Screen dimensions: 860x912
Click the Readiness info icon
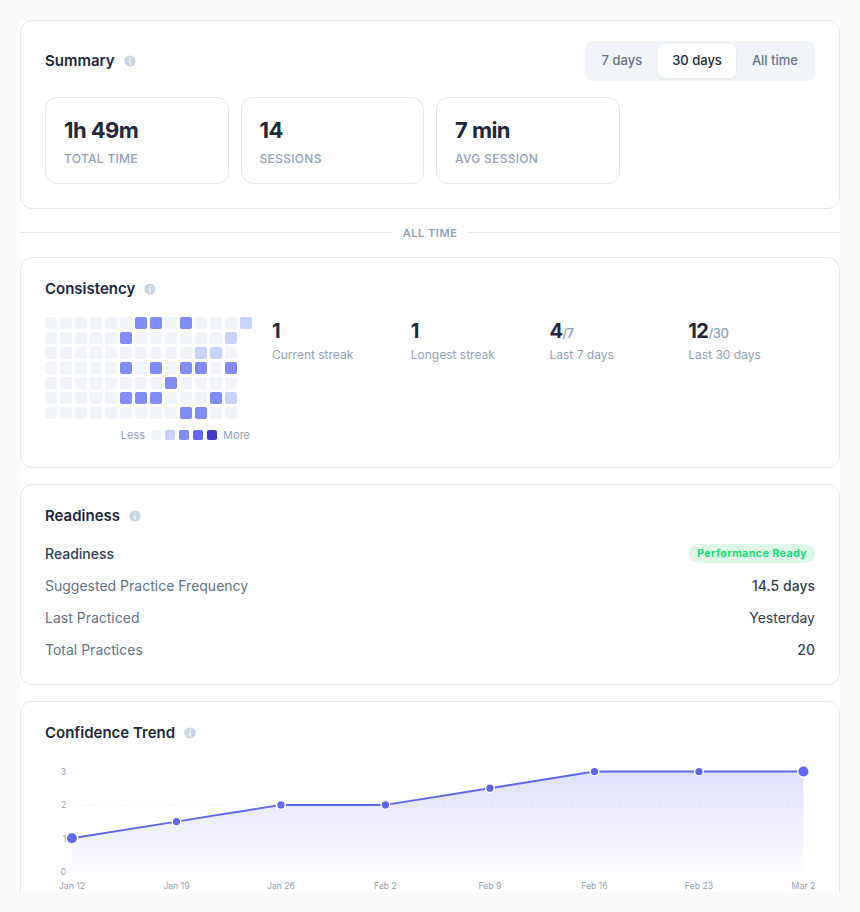138,516
